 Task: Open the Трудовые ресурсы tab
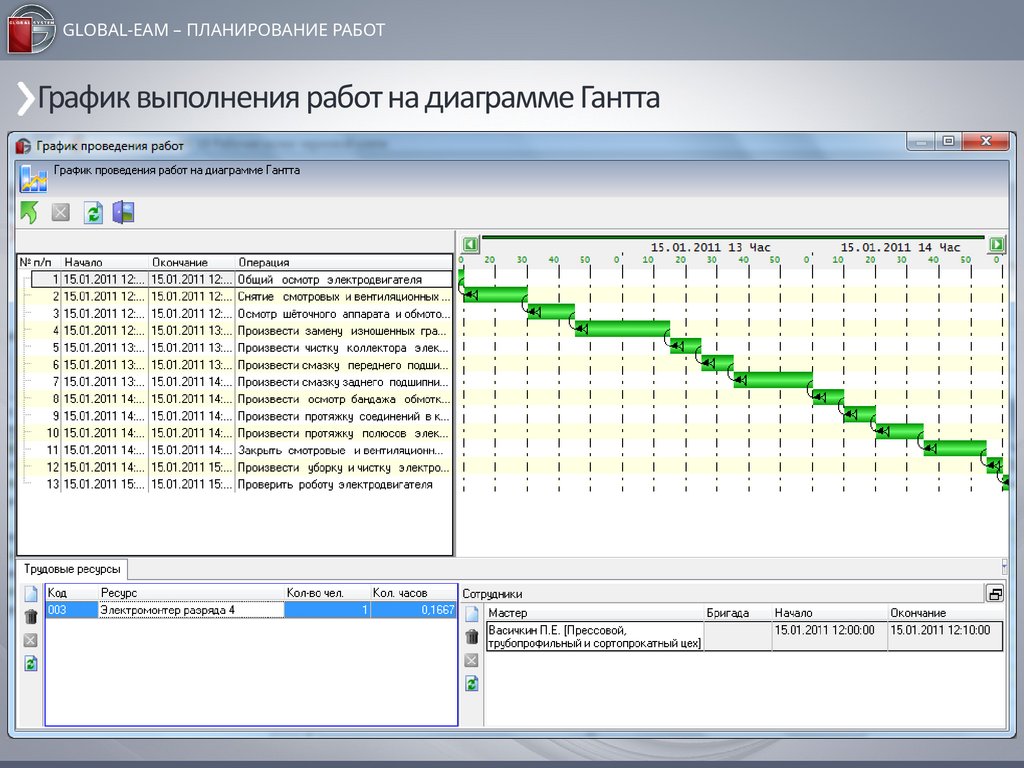click(71, 569)
